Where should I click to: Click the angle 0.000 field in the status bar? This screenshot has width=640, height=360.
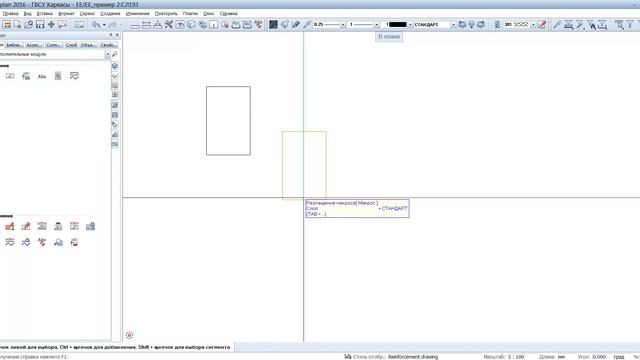pyautogui.click(x=599, y=357)
